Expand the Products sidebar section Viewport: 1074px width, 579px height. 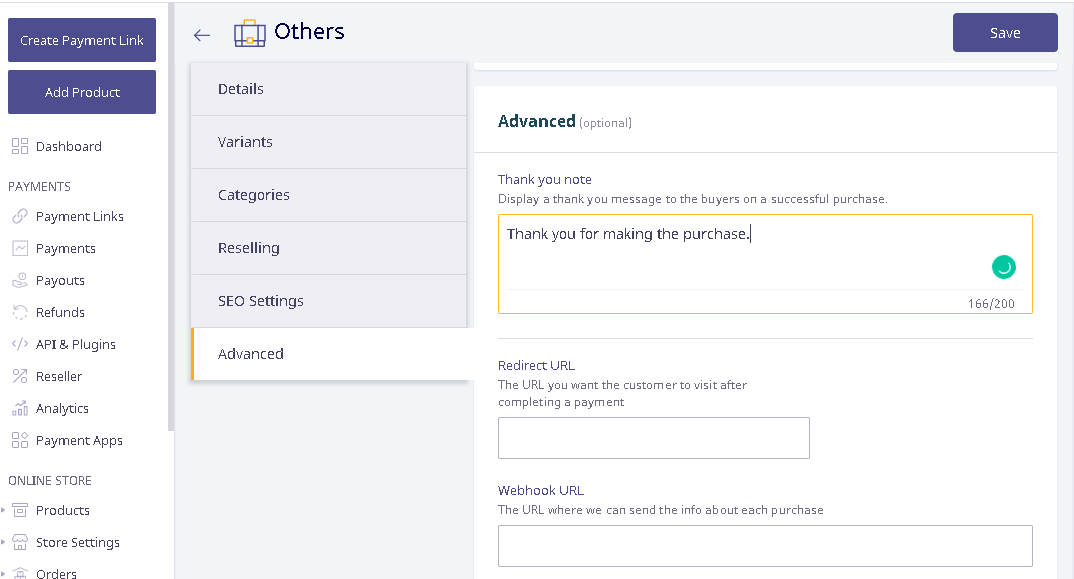point(3,510)
